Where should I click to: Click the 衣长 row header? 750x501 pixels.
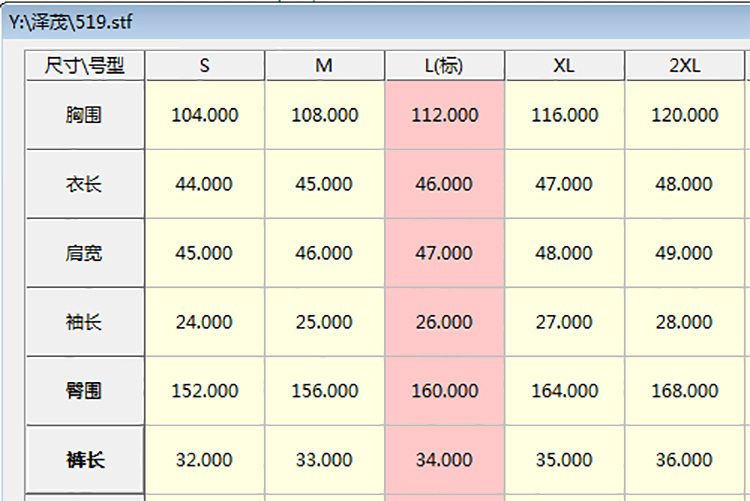[85, 184]
